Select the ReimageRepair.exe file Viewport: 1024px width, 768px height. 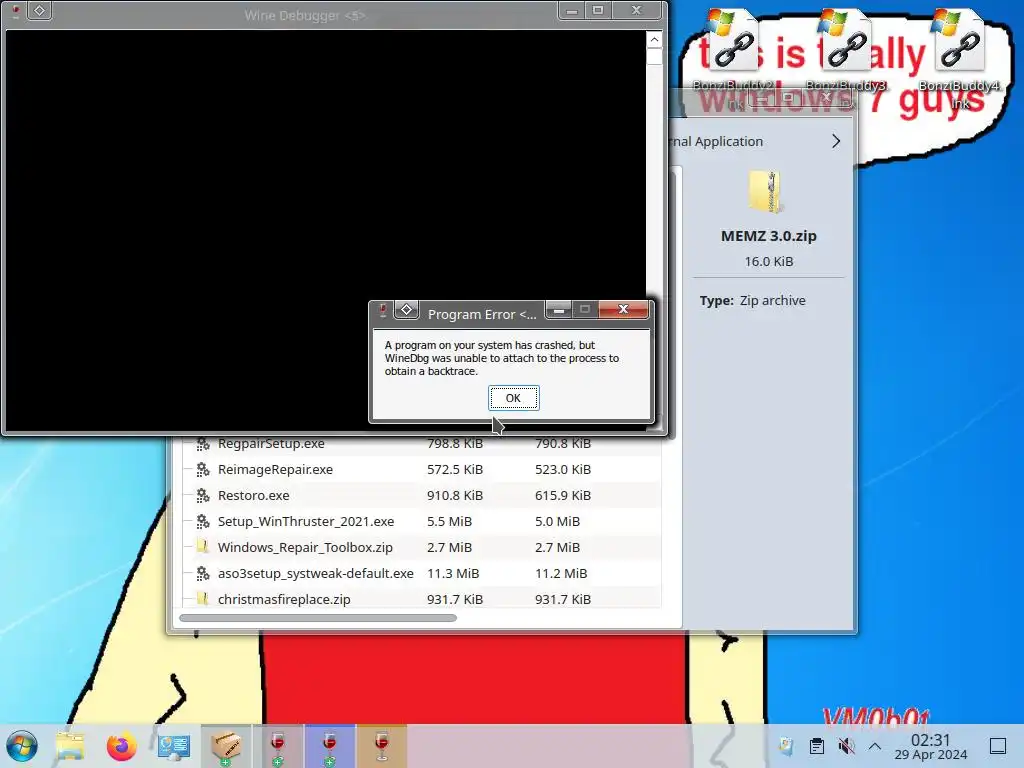click(x=275, y=469)
